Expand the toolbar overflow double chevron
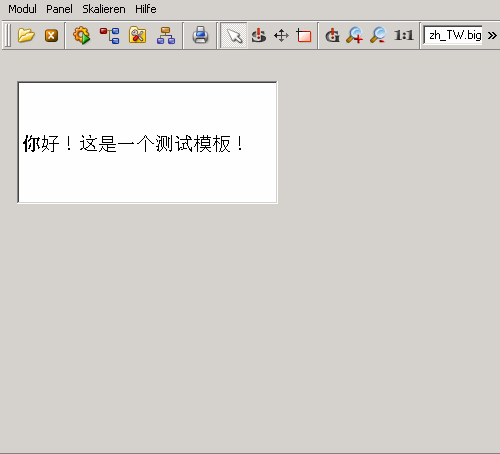The width and height of the screenshot is (500, 454). pos(492,35)
